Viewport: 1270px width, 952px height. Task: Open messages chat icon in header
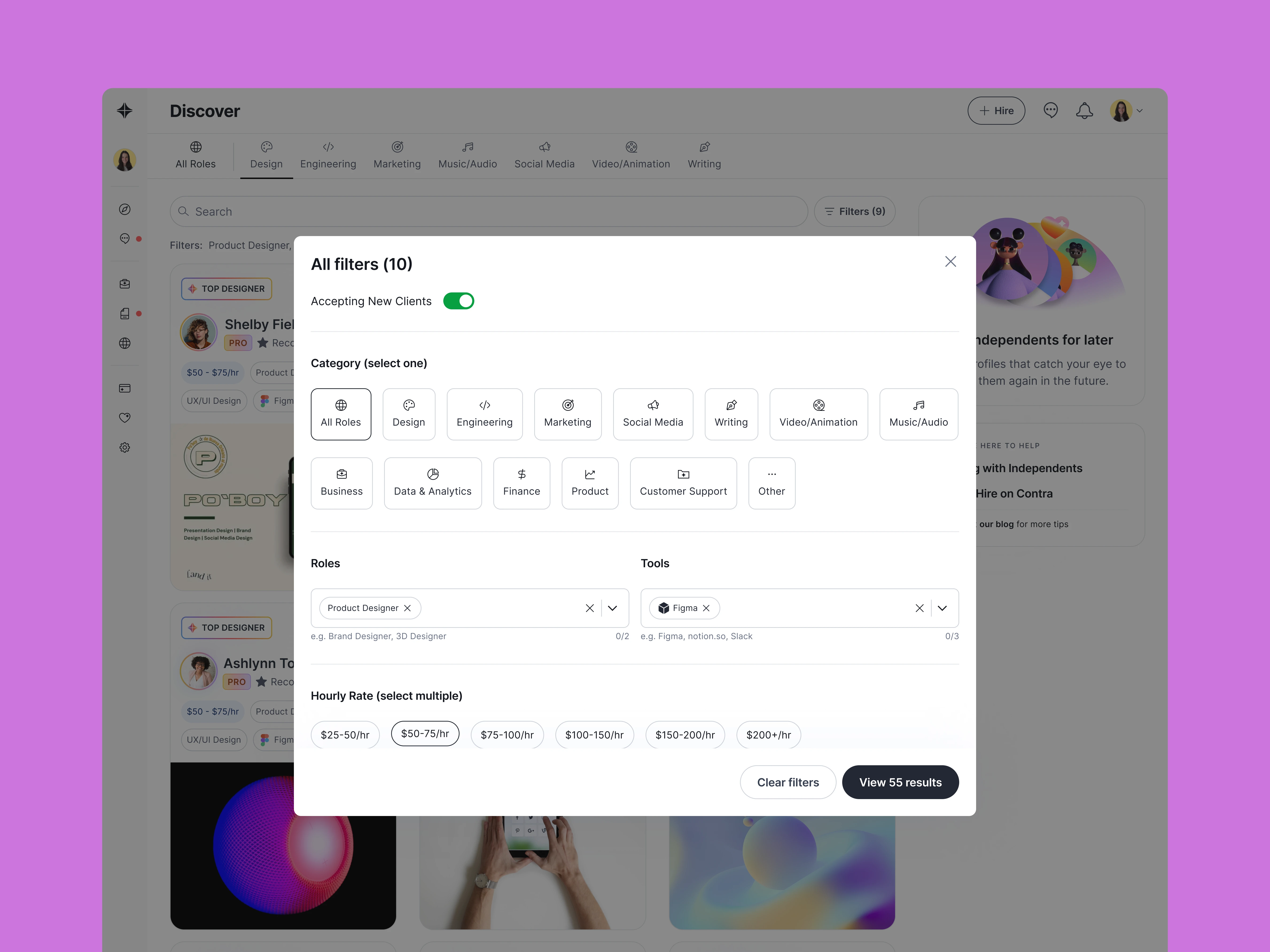click(1051, 110)
